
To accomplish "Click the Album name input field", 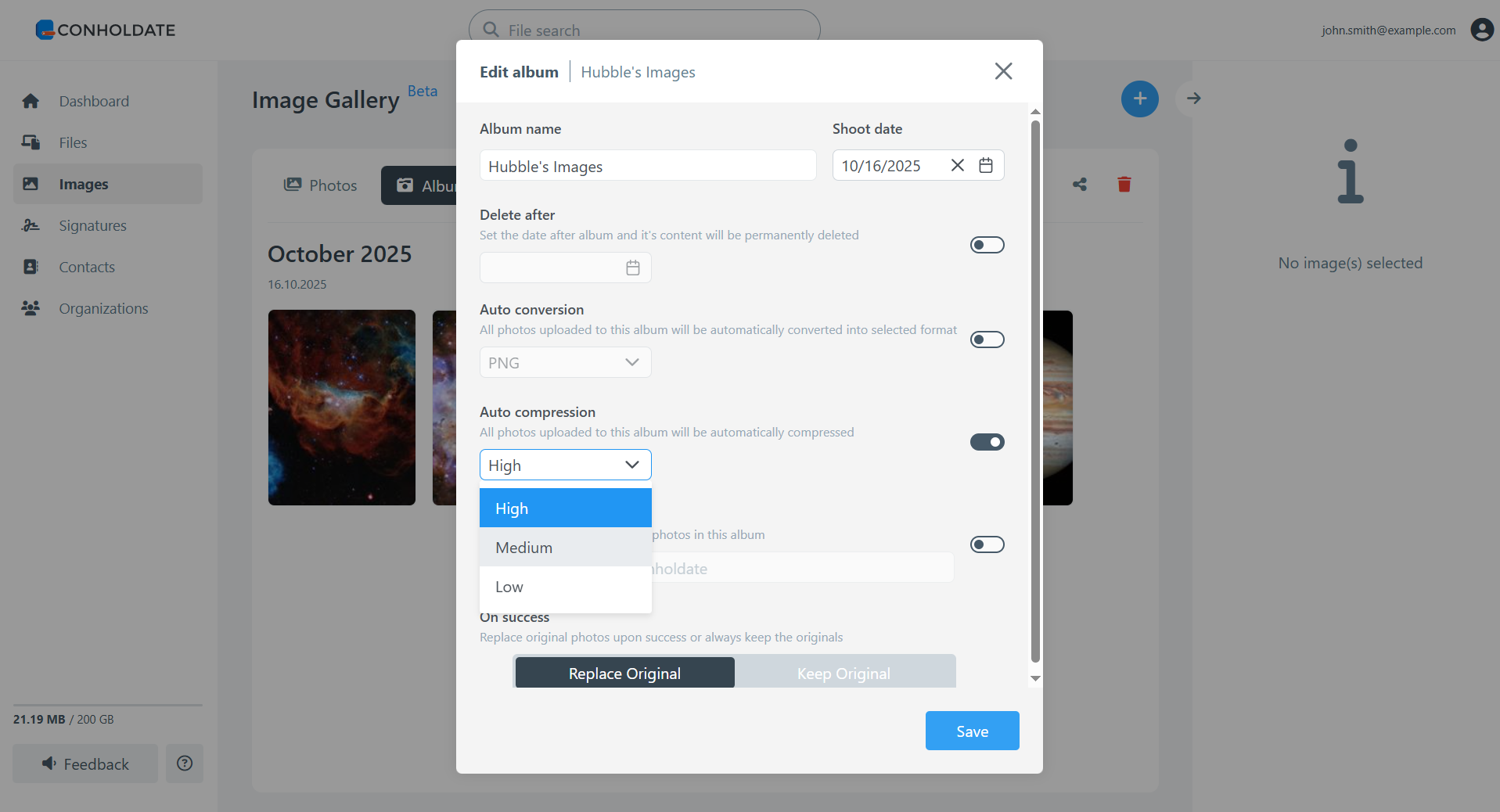I will tap(647, 166).
